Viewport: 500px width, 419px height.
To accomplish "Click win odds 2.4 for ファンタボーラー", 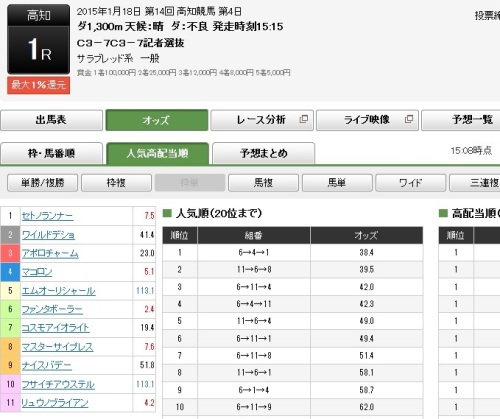I will pyautogui.click(x=149, y=309).
